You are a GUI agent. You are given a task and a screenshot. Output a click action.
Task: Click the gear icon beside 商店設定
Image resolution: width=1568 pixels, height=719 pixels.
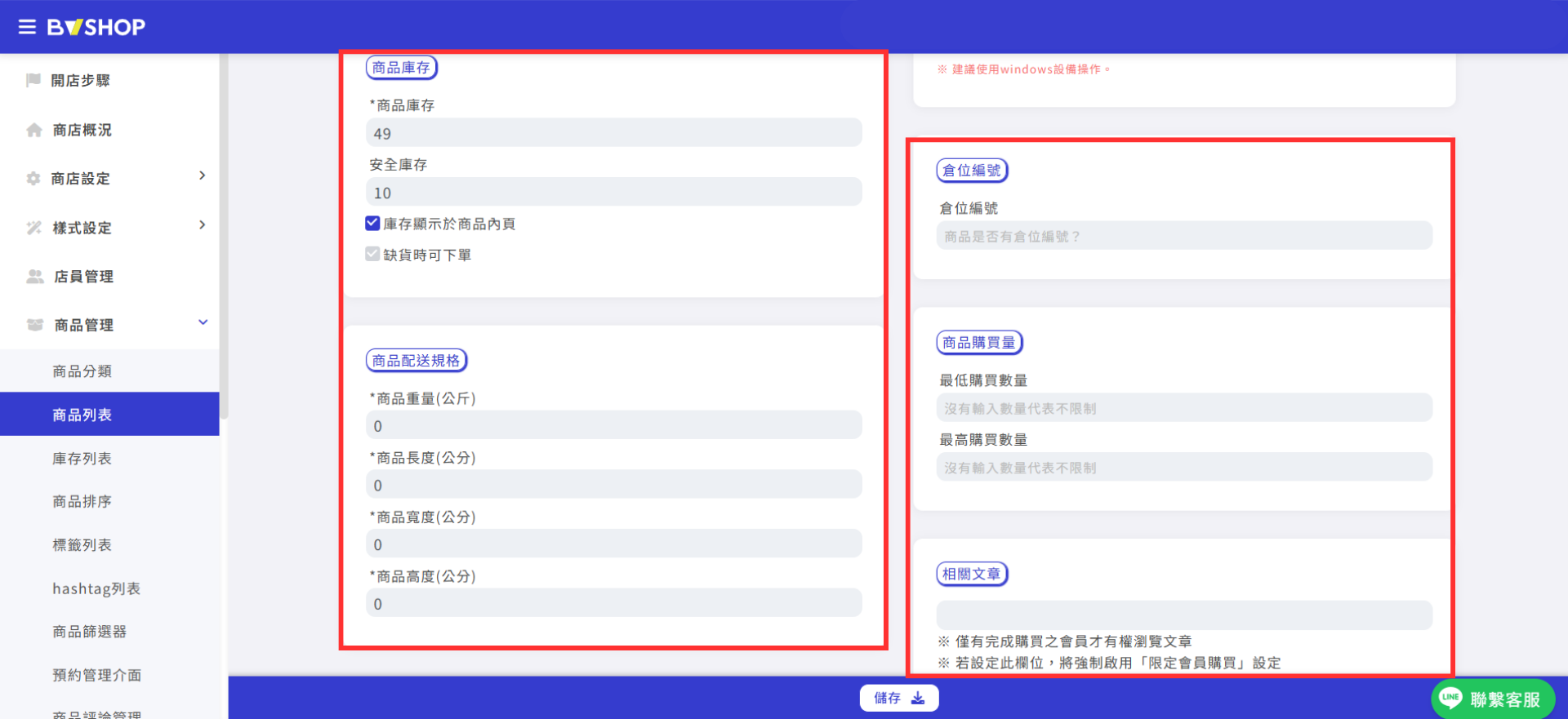pos(33,178)
